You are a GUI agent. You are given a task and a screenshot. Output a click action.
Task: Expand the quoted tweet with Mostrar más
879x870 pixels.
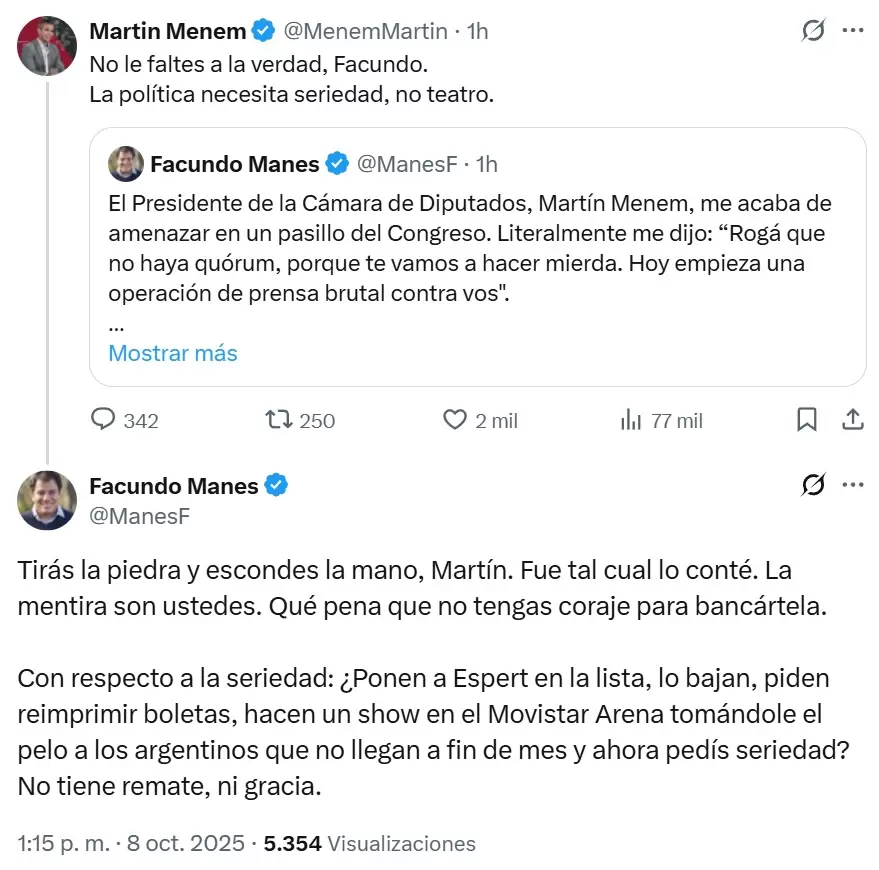click(x=172, y=353)
